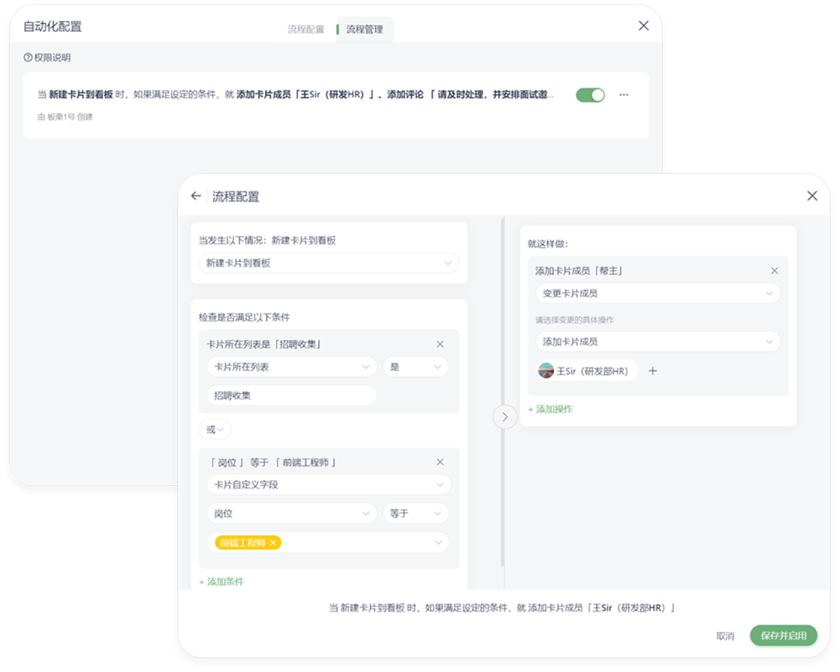Screen dimensions: 840x672
Task: Open the 等于 comparison dropdown
Action: coord(414,513)
